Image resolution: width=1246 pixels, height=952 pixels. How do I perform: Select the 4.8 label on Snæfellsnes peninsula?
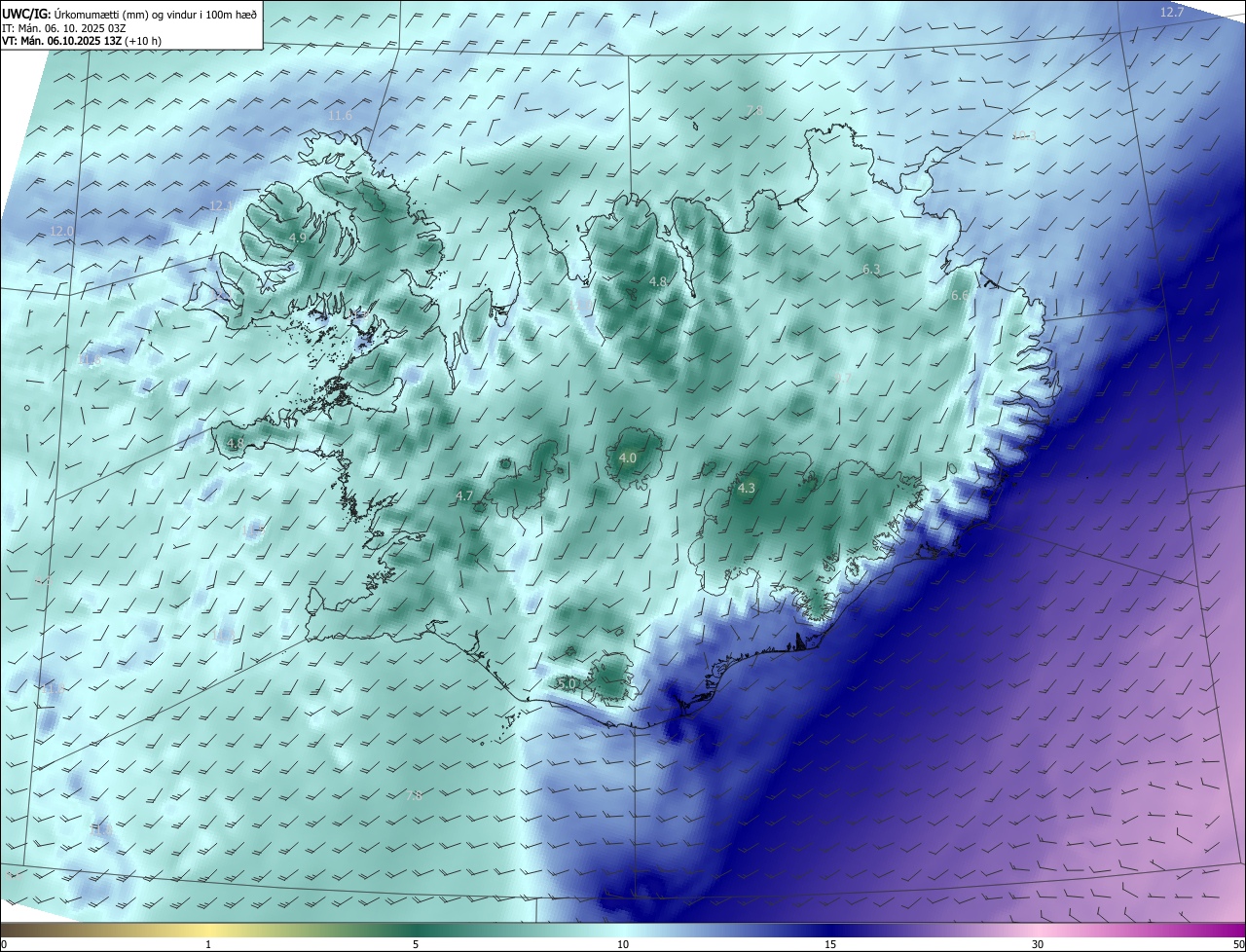236,444
